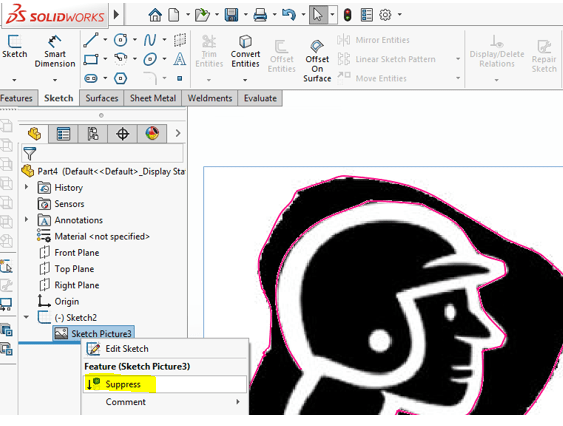563x426 pixels.
Task: Select the Ellipse sketch tool
Action: click(150, 59)
